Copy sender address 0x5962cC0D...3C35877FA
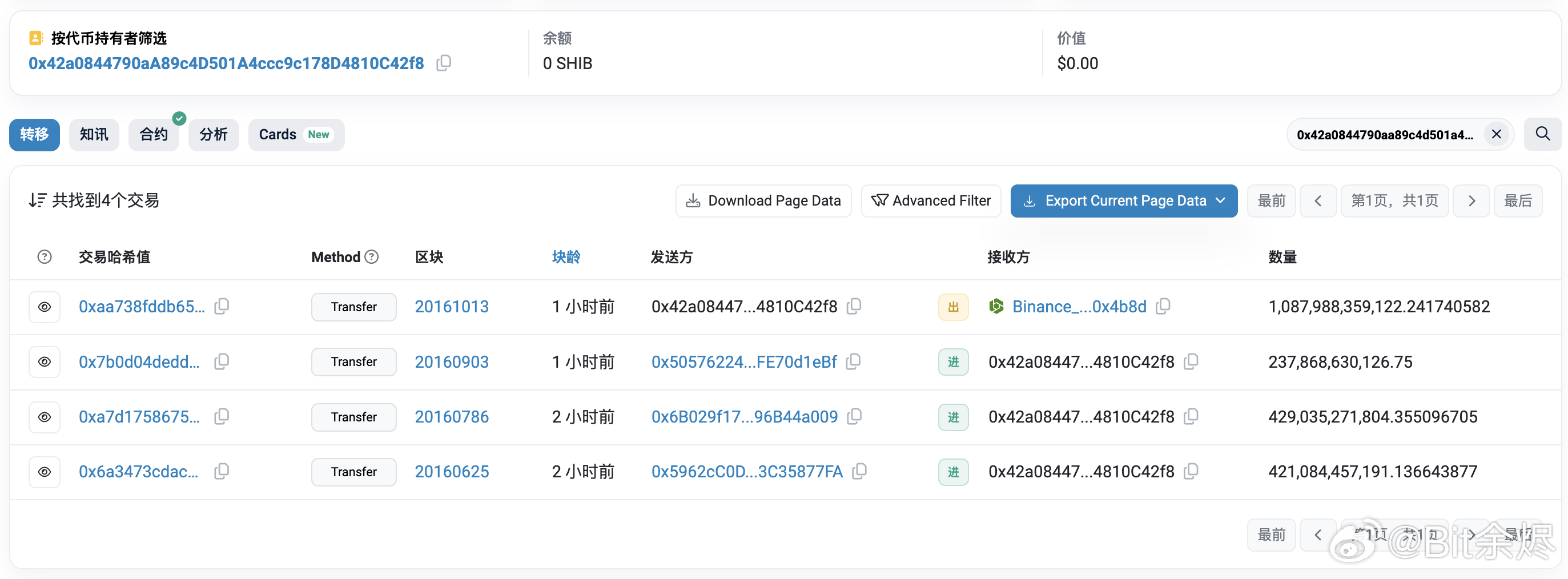This screenshot has width=1568, height=579. coord(859,471)
